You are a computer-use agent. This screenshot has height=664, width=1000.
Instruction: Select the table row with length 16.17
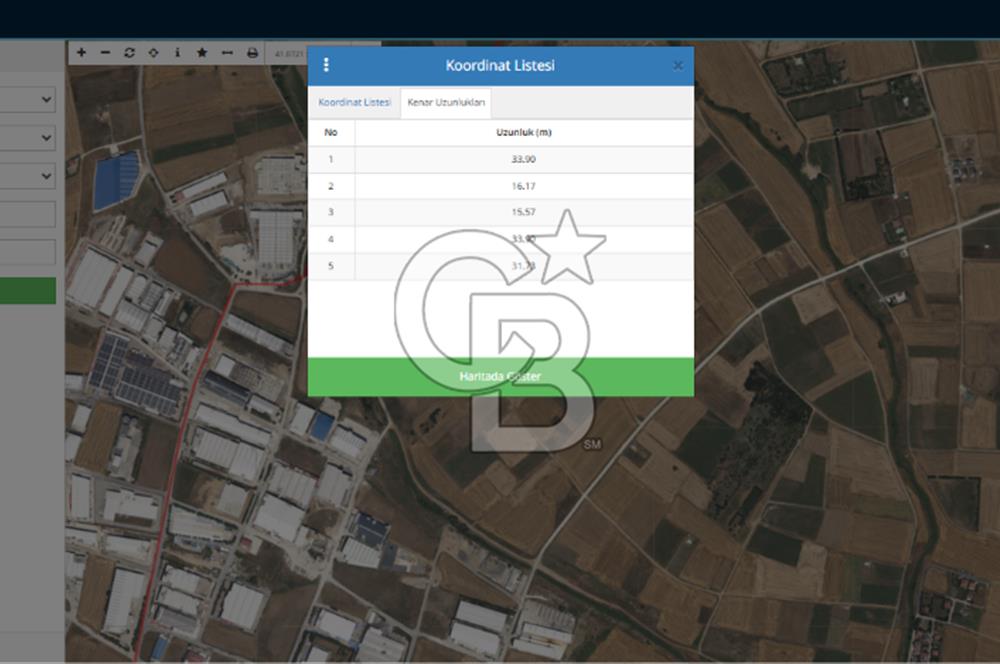coord(500,186)
